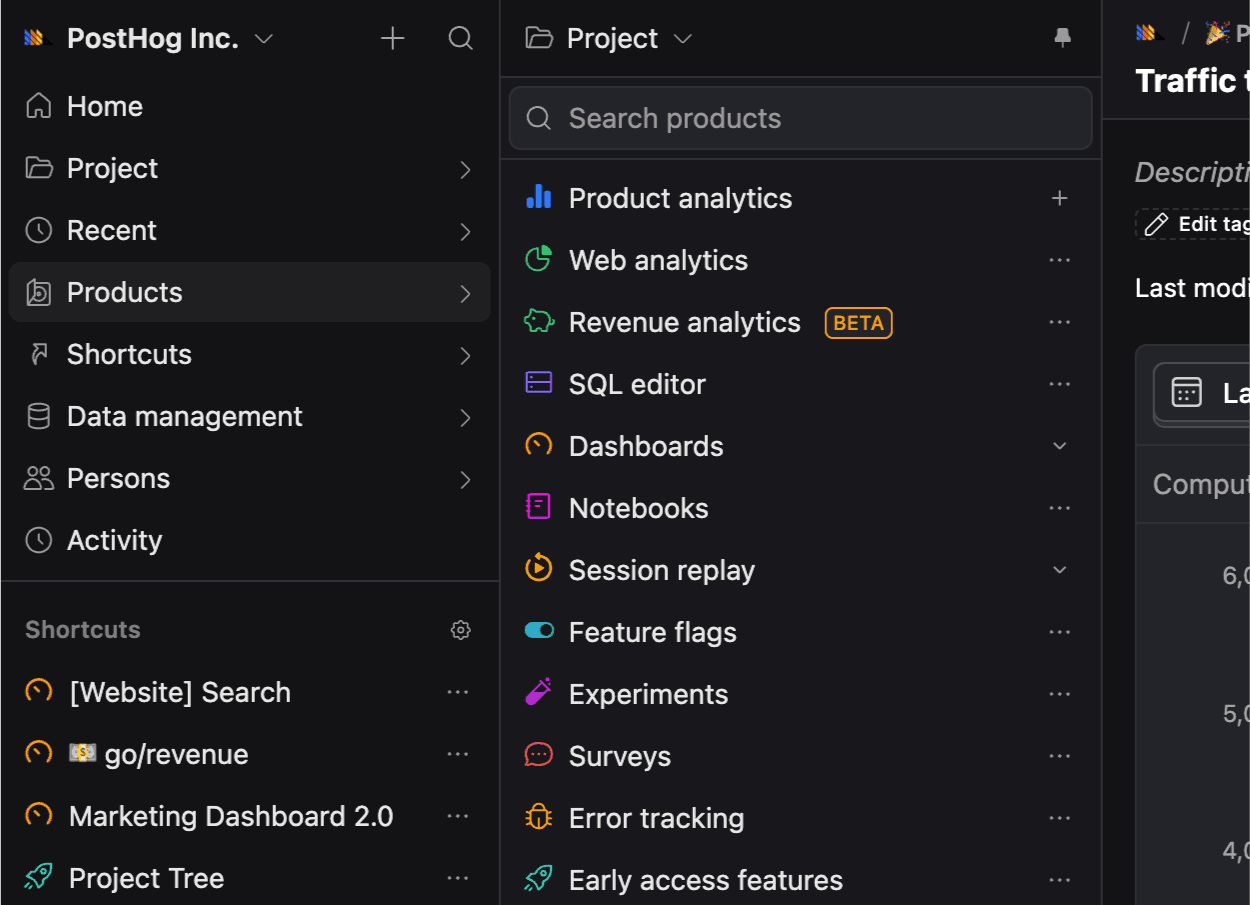Open the [Website] Search shortcut

(180, 692)
